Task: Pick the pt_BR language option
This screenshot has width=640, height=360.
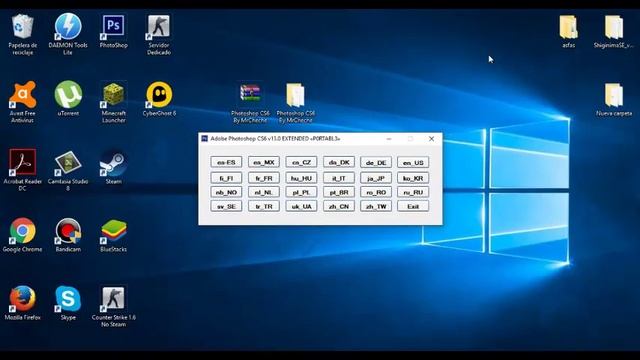Action: (x=339, y=192)
